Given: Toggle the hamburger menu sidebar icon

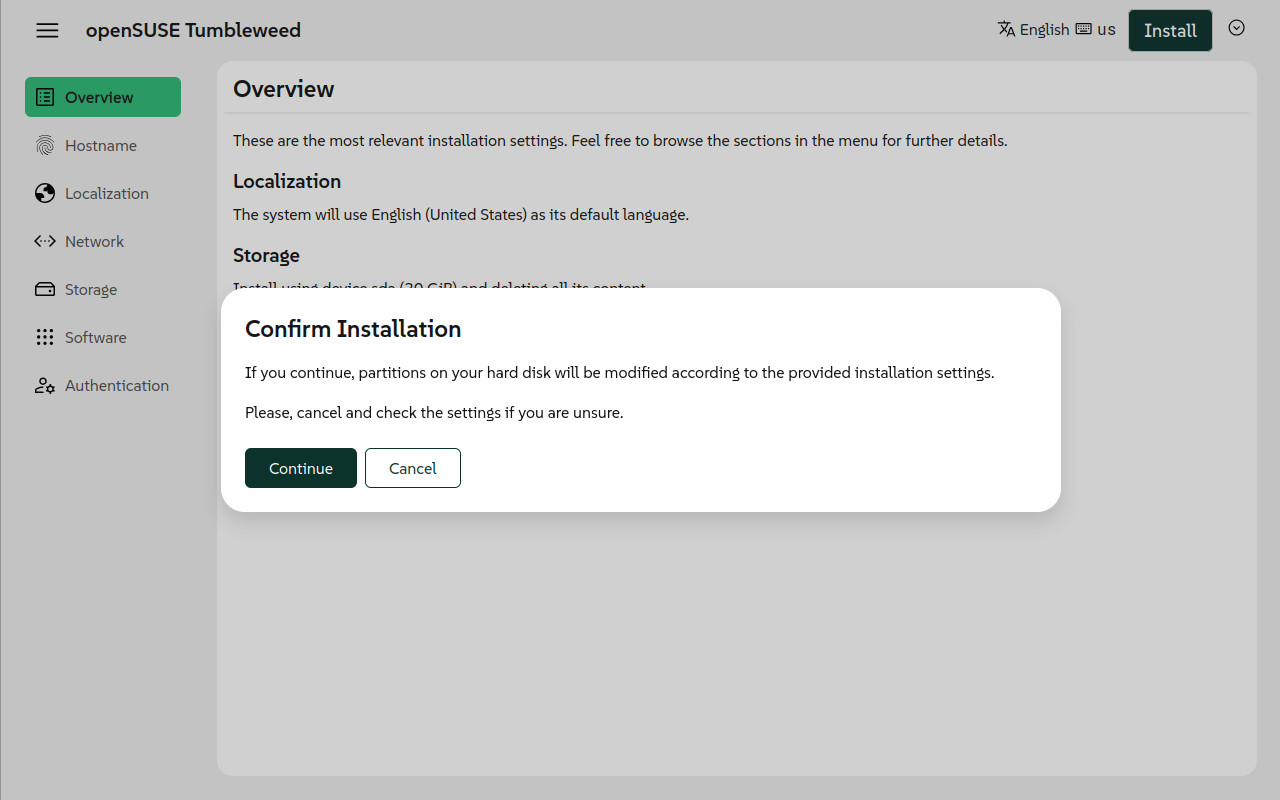Looking at the screenshot, I should point(47,30).
